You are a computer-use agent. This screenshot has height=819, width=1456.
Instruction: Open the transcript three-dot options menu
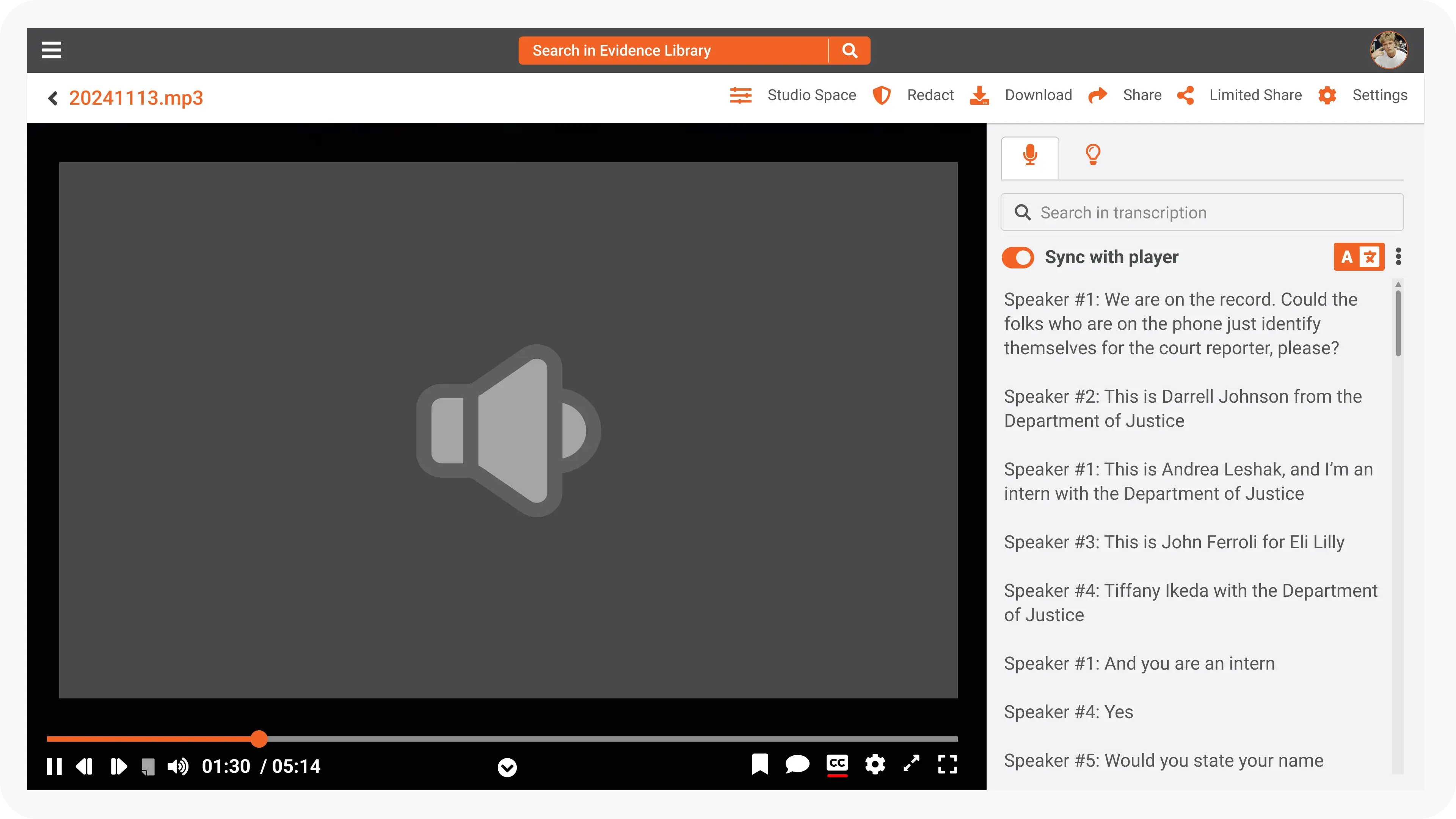point(1398,257)
